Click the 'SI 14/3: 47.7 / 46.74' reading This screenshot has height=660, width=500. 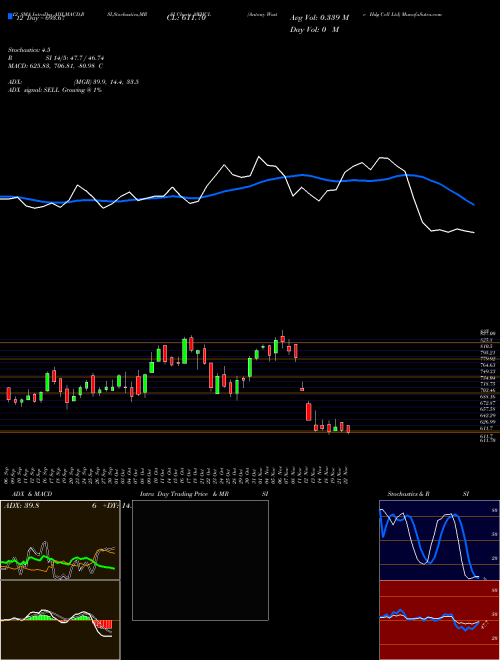tap(75, 58)
